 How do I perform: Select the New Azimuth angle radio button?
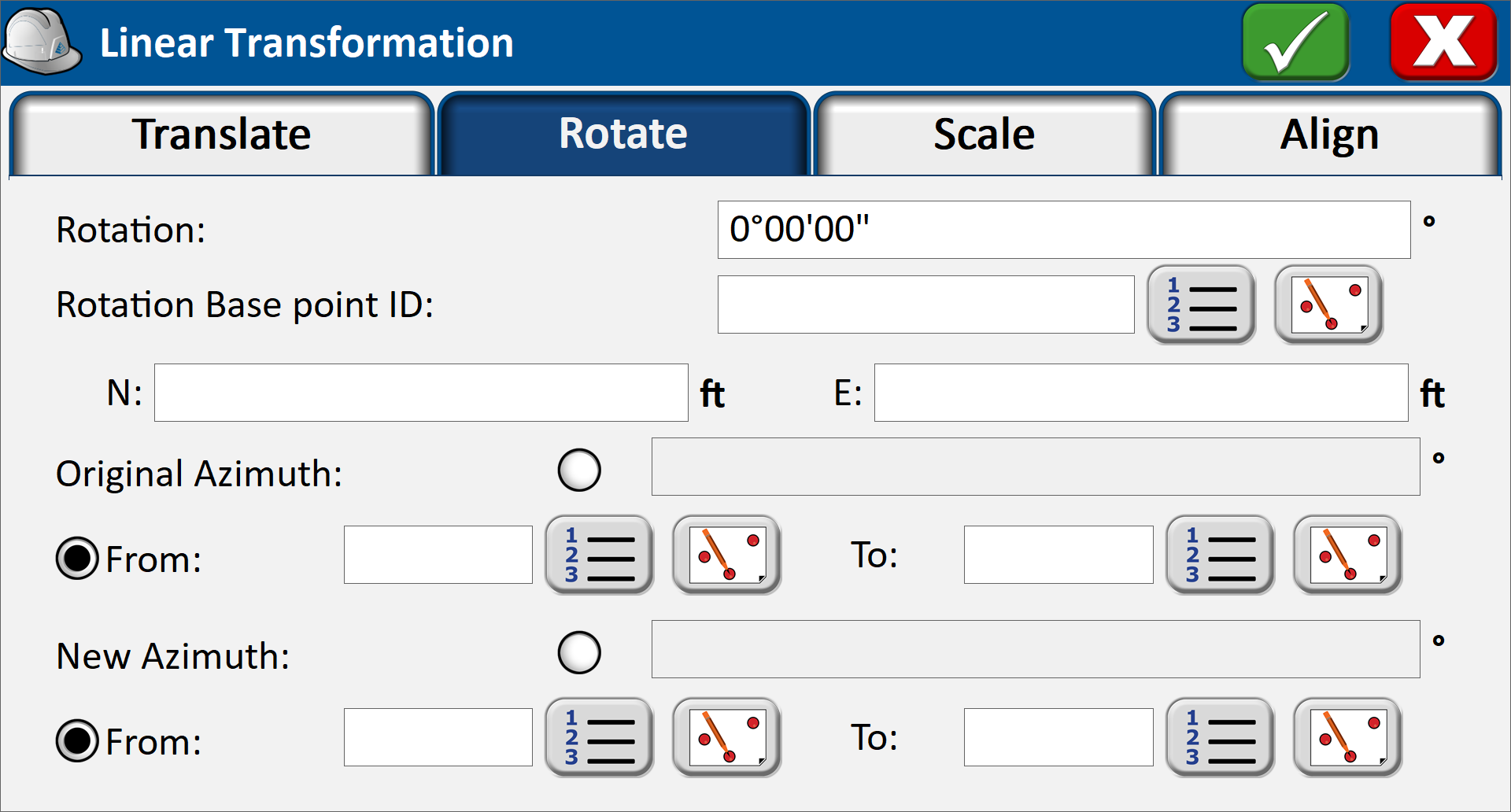pyautogui.click(x=579, y=653)
